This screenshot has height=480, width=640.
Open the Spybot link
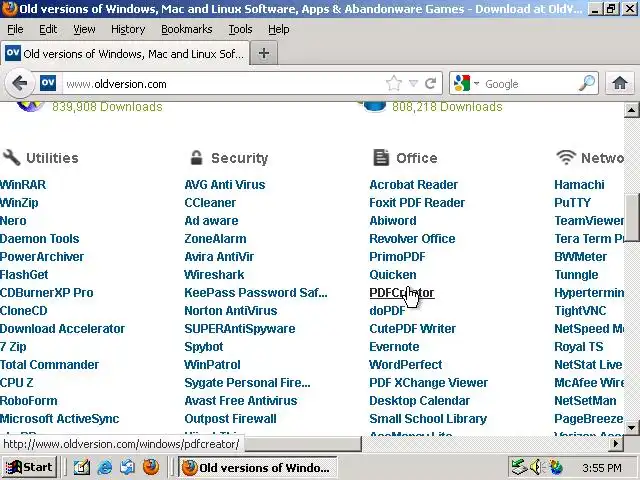click(x=204, y=347)
